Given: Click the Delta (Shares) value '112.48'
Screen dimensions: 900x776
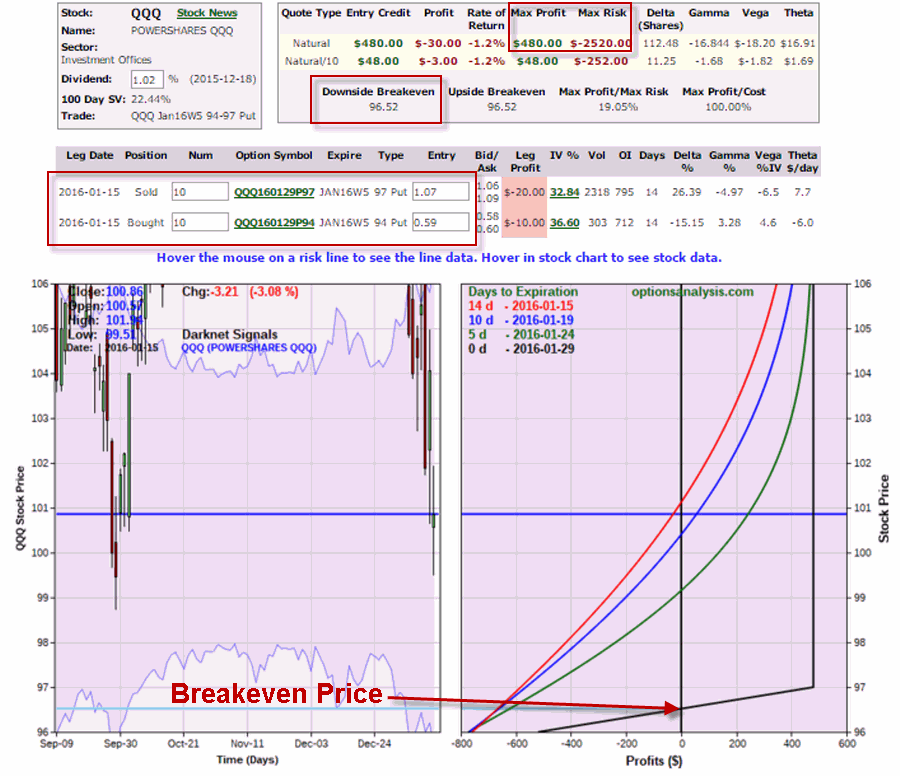Looking at the screenshot, I should point(661,43).
